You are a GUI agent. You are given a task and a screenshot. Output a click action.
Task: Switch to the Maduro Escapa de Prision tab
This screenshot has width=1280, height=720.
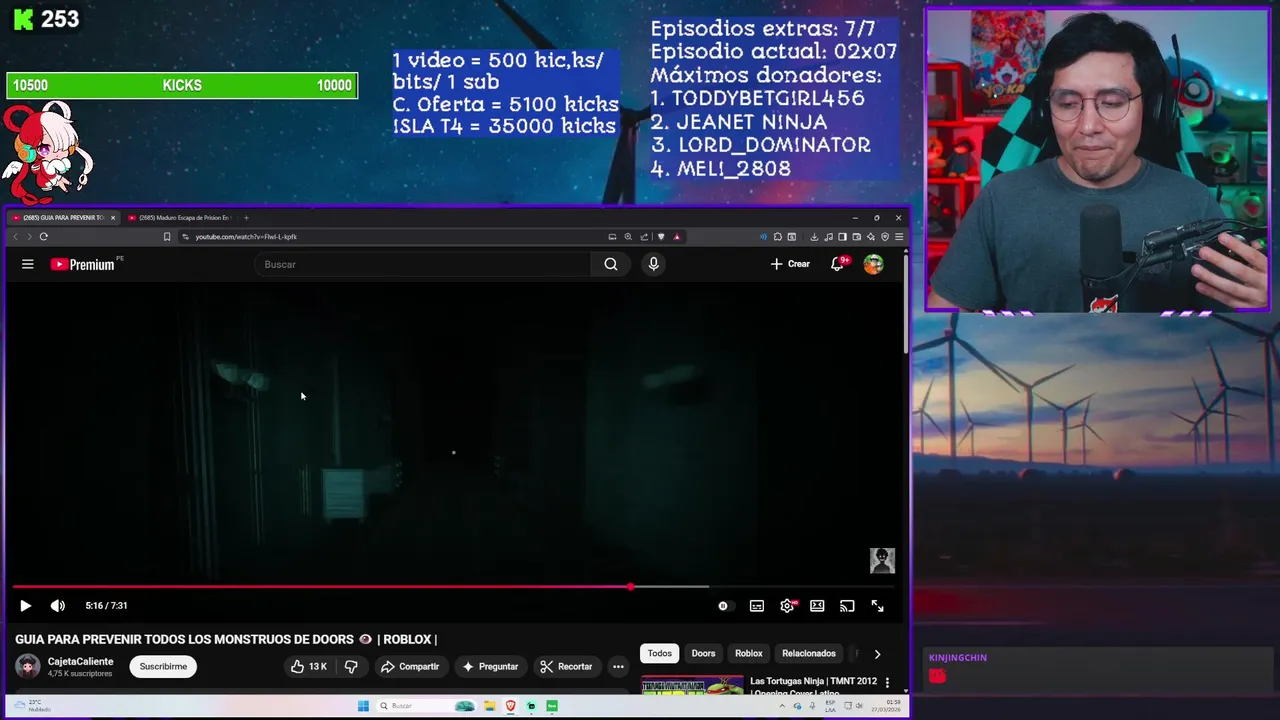[x=180, y=217]
